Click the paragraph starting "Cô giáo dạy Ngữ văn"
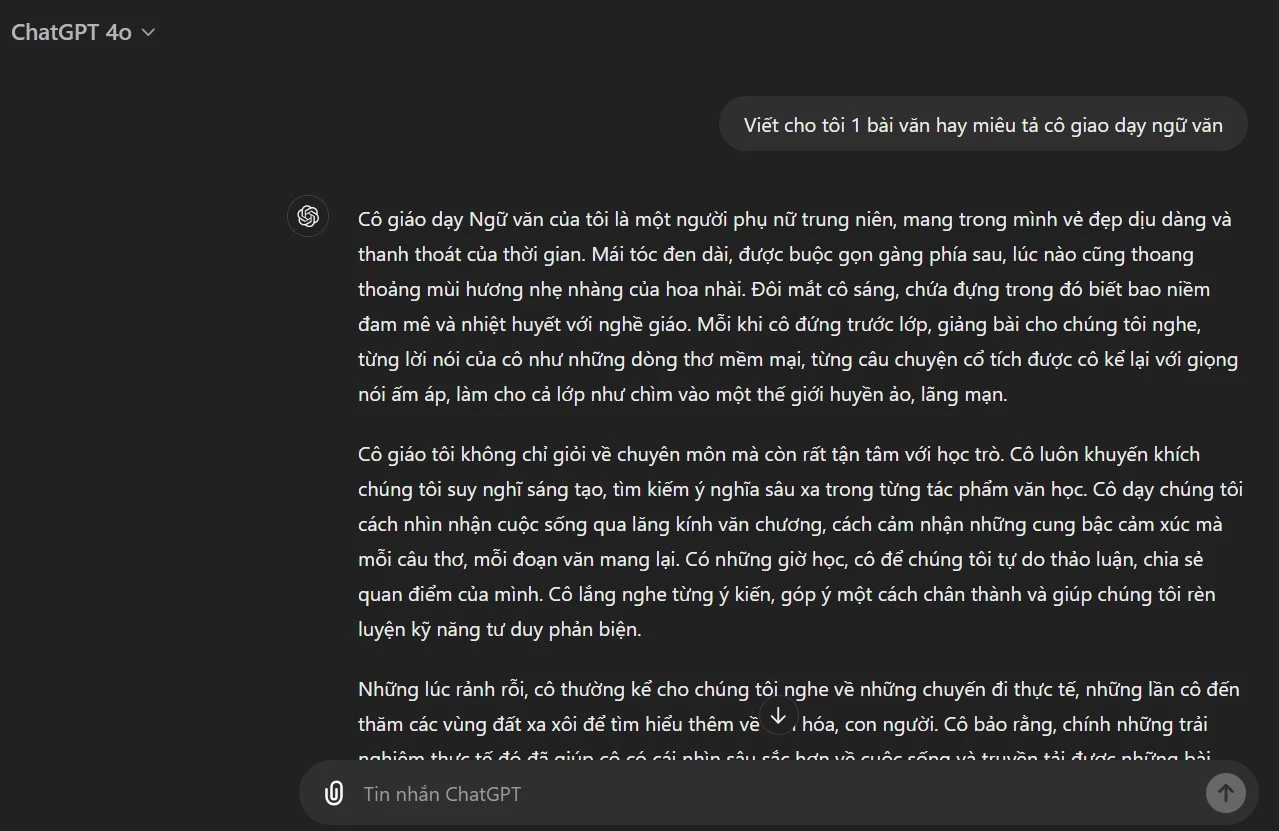This screenshot has width=1279, height=831. coord(798,306)
